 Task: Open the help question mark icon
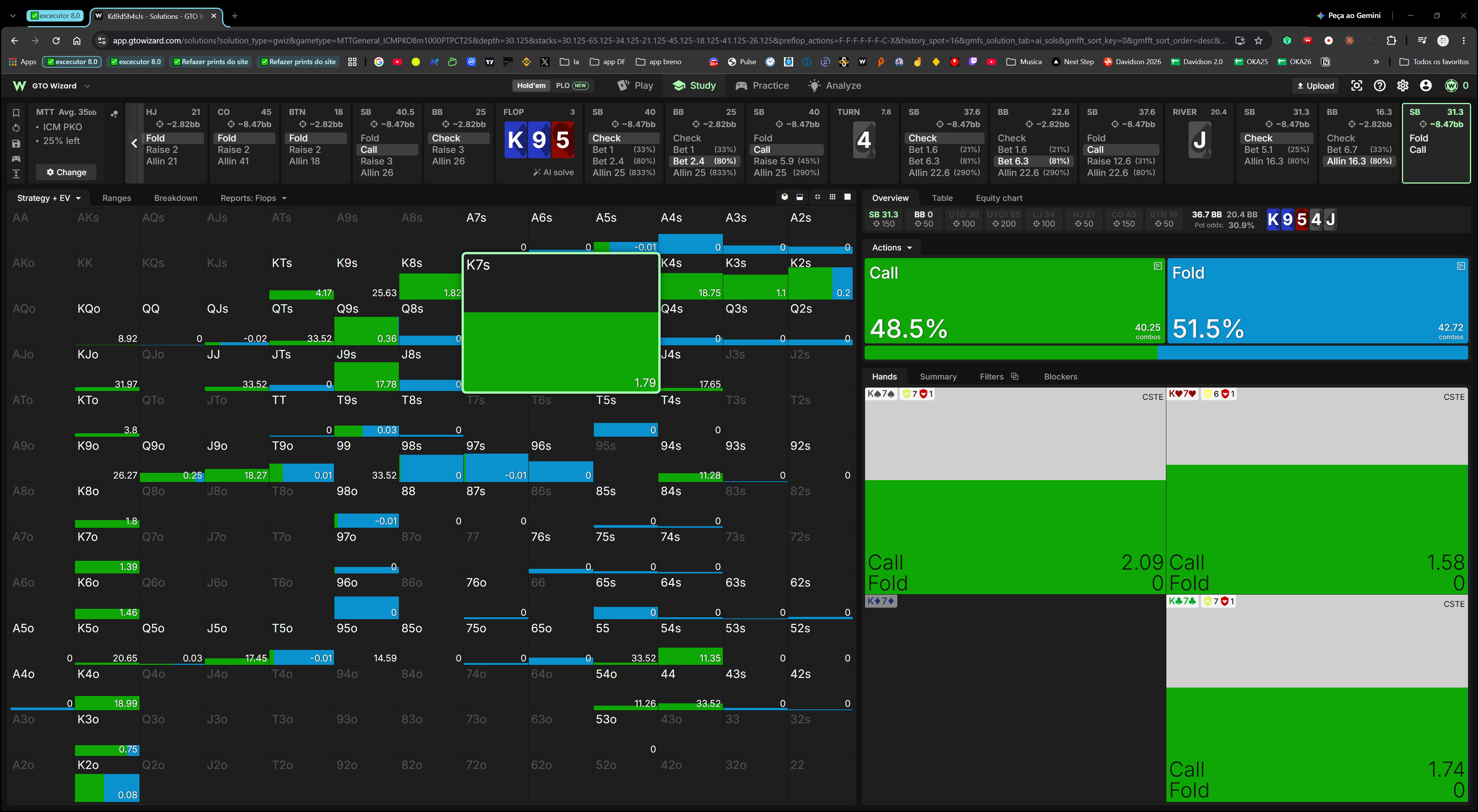(1379, 85)
